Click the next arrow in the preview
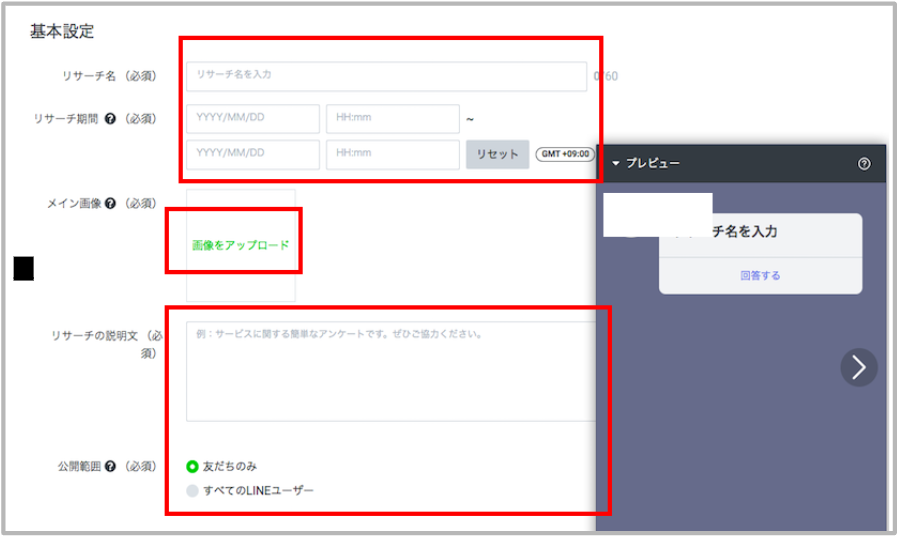This screenshot has height=537, width=899. (x=859, y=367)
